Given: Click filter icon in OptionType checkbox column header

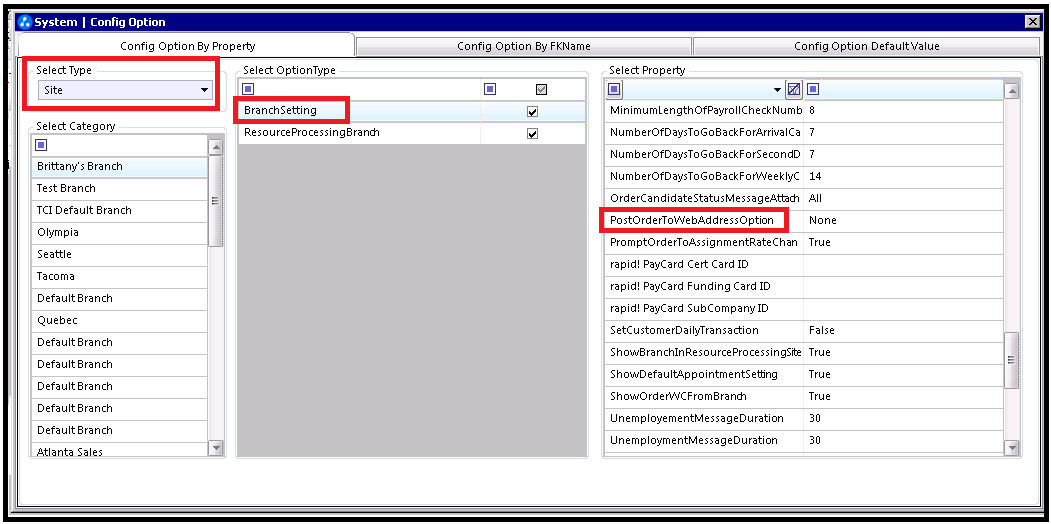Looking at the screenshot, I should coord(491,89).
